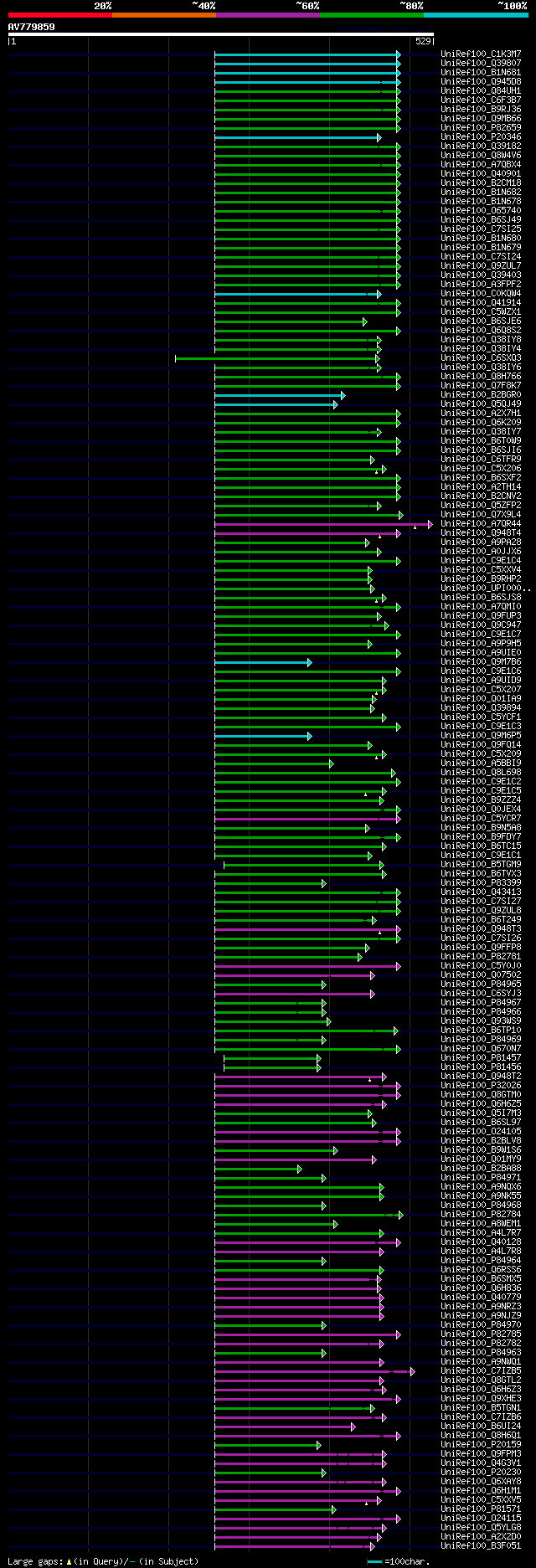Select the UniRef100_Q9M7B6 label

pos(481,662)
